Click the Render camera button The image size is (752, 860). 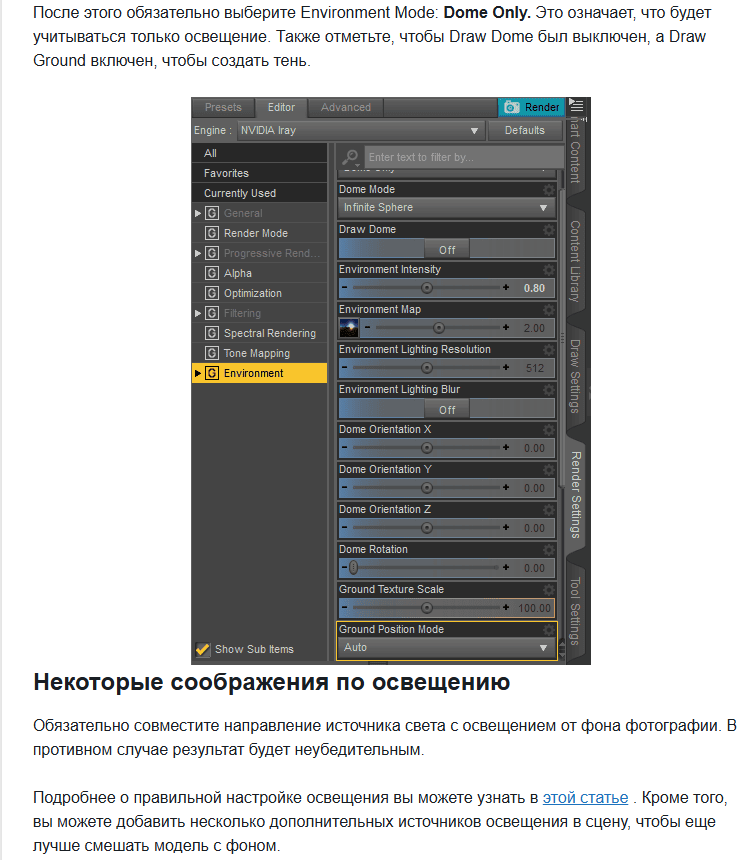(532, 107)
